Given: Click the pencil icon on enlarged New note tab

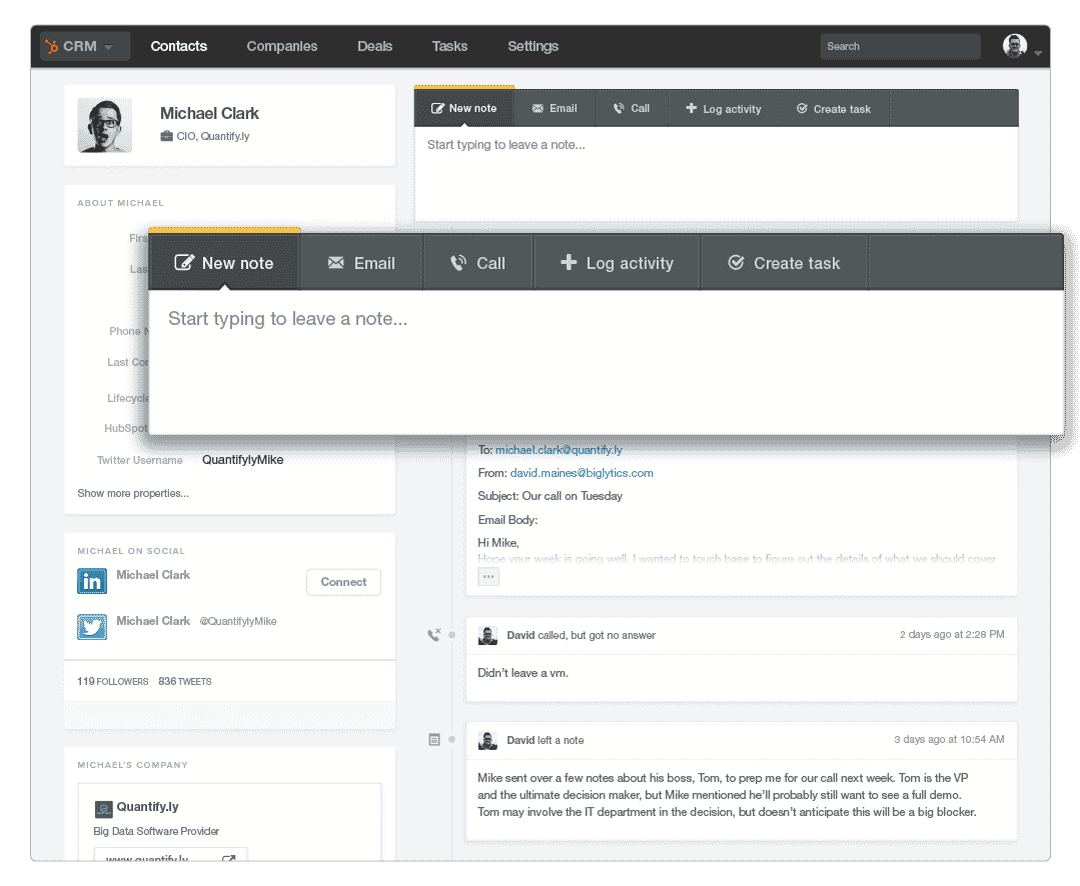Looking at the screenshot, I should 184,262.
